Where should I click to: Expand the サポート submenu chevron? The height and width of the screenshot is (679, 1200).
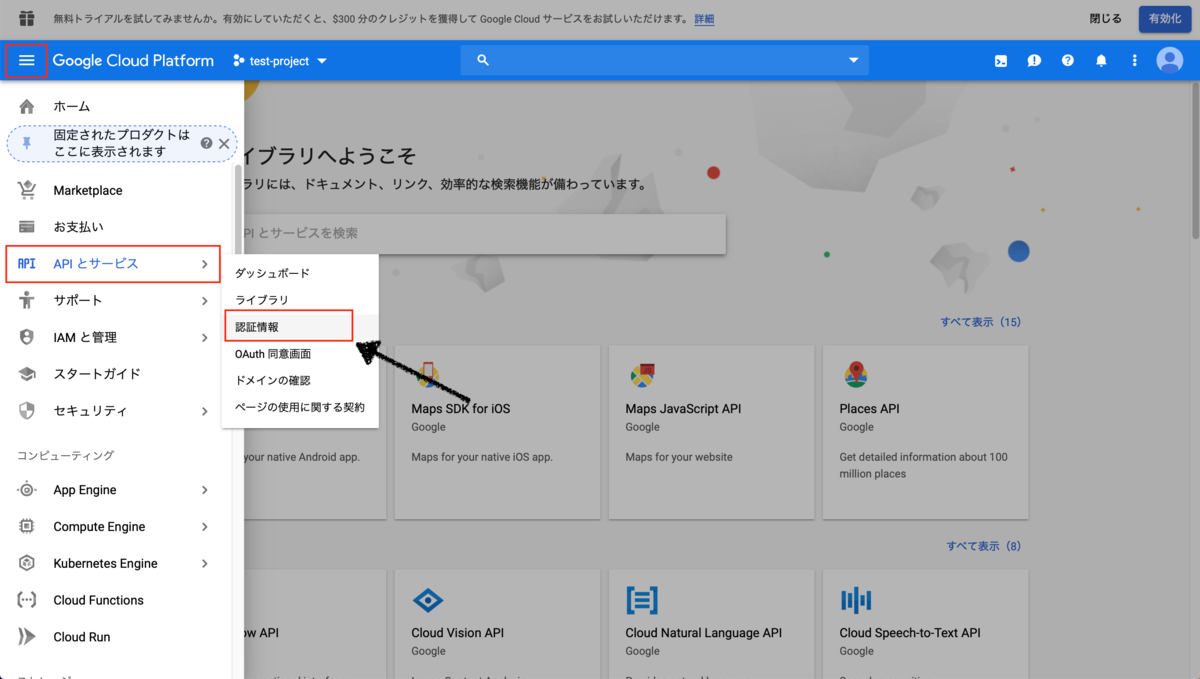click(x=204, y=300)
